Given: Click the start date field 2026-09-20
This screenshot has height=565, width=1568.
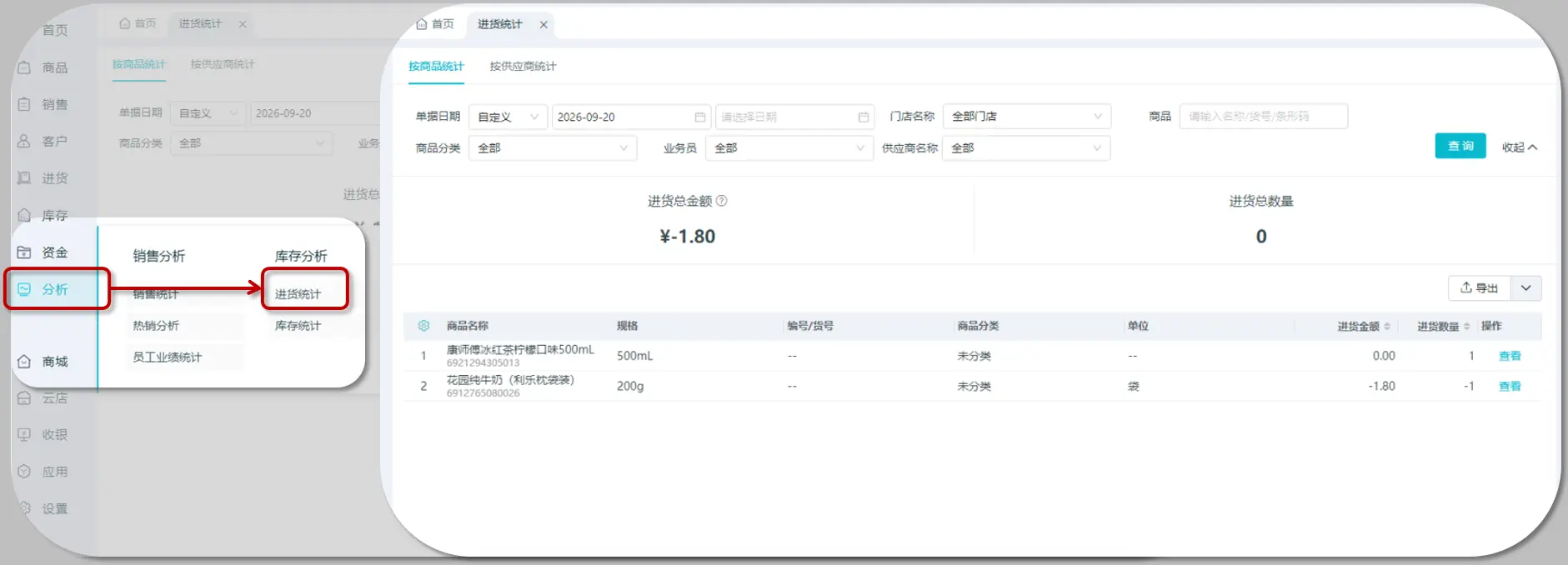Looking at the screenshot, I should [631, 117].
